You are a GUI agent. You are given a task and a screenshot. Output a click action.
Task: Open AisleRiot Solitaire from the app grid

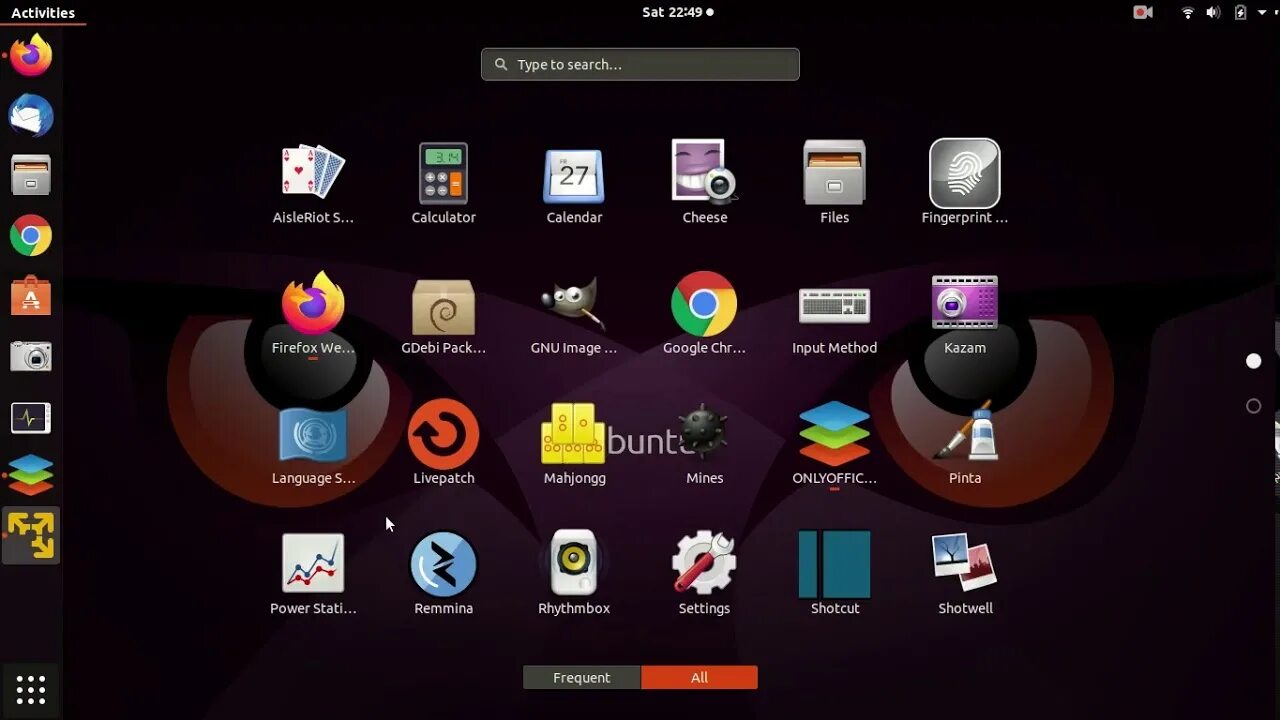coord(313,183)
